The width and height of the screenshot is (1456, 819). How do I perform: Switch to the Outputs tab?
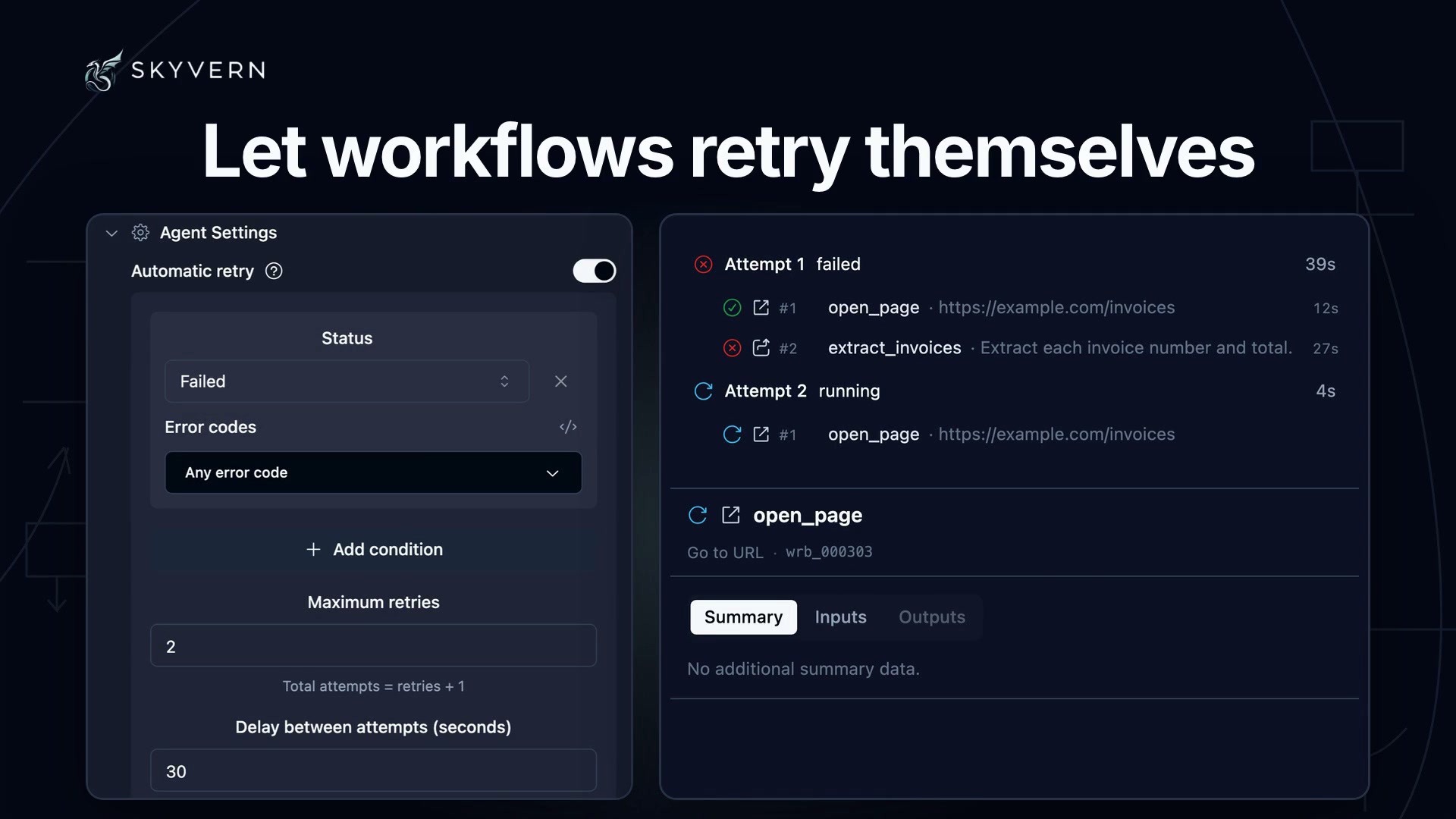[932, 617]
